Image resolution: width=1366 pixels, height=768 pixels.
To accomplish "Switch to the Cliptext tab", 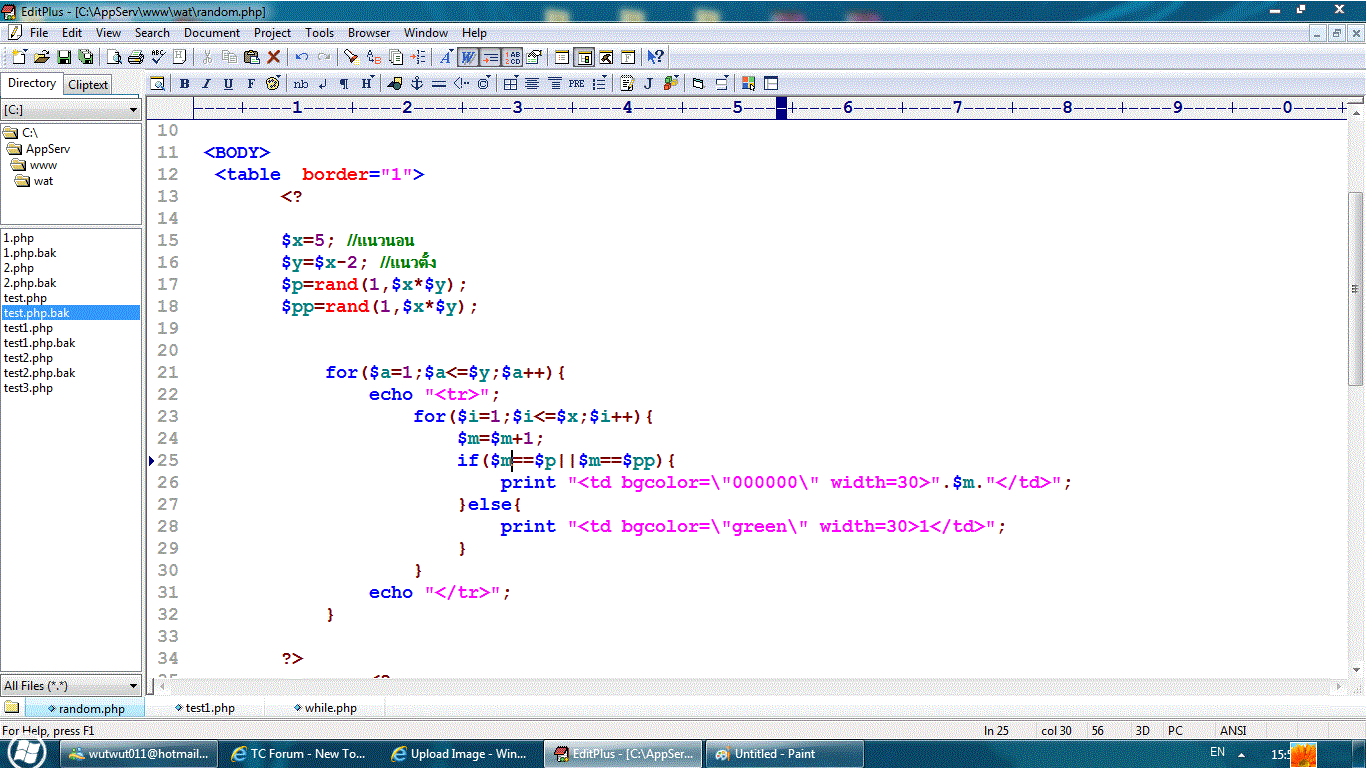I will point(88,85).
